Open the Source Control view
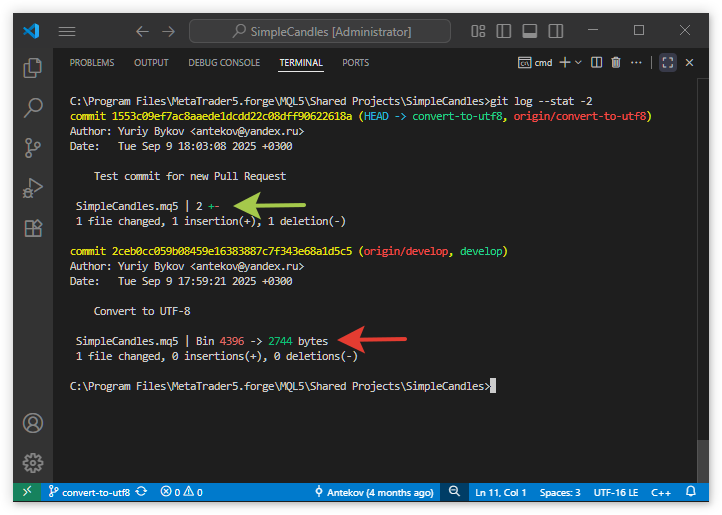 (x=33, y=148)
